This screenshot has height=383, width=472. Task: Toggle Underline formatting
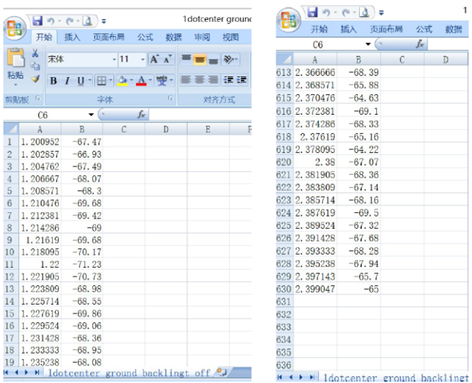[81, 81]
